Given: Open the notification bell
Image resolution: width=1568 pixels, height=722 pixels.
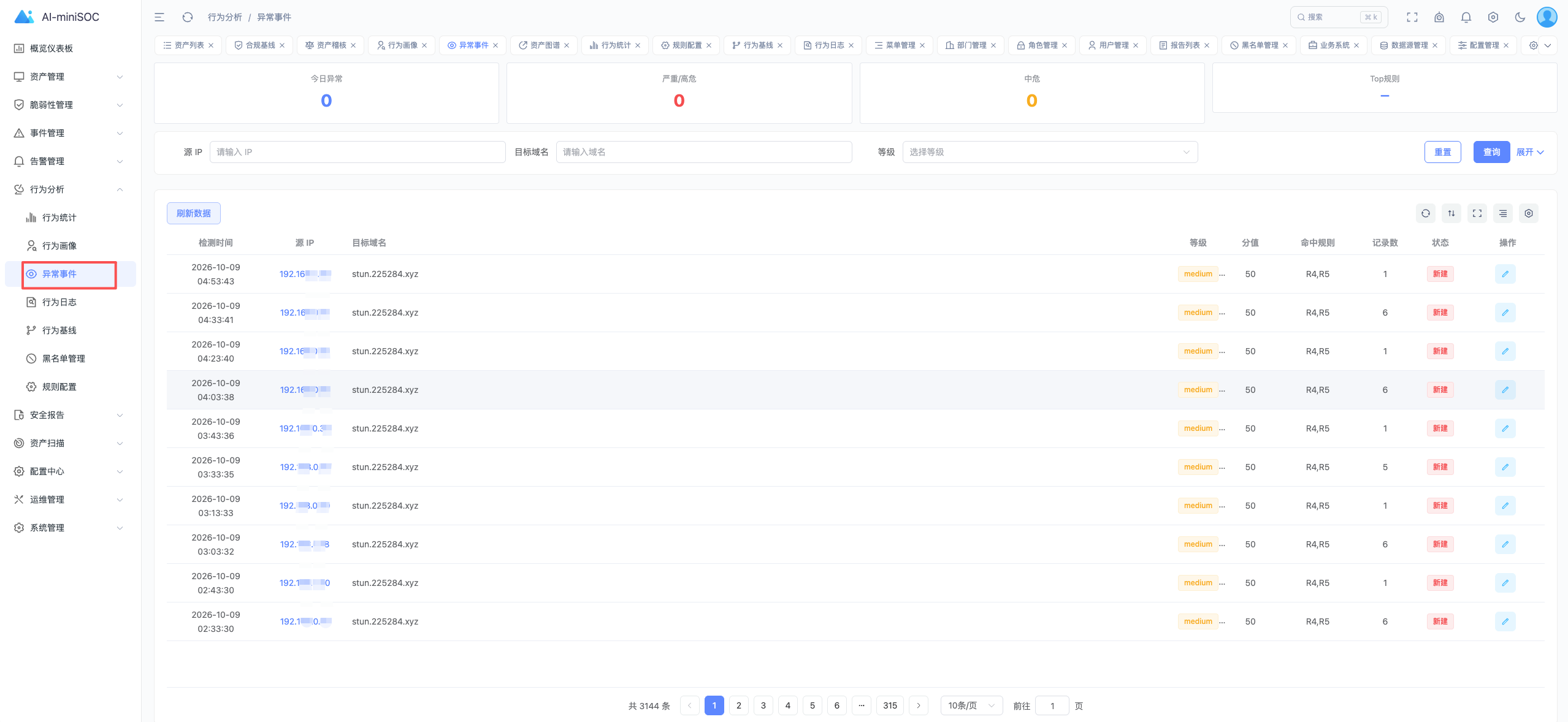Looking at the screenshot, I should pos(1466,17).
